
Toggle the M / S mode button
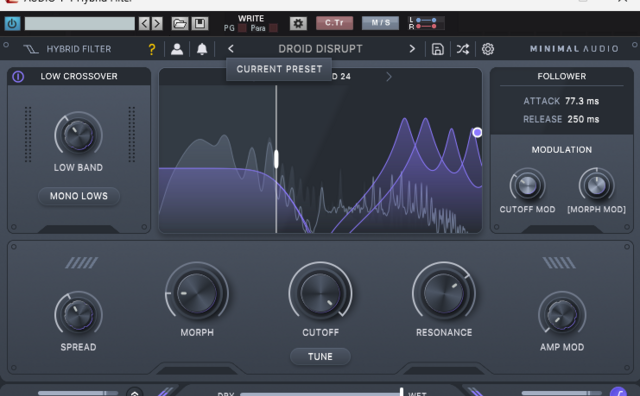(380, 23)
